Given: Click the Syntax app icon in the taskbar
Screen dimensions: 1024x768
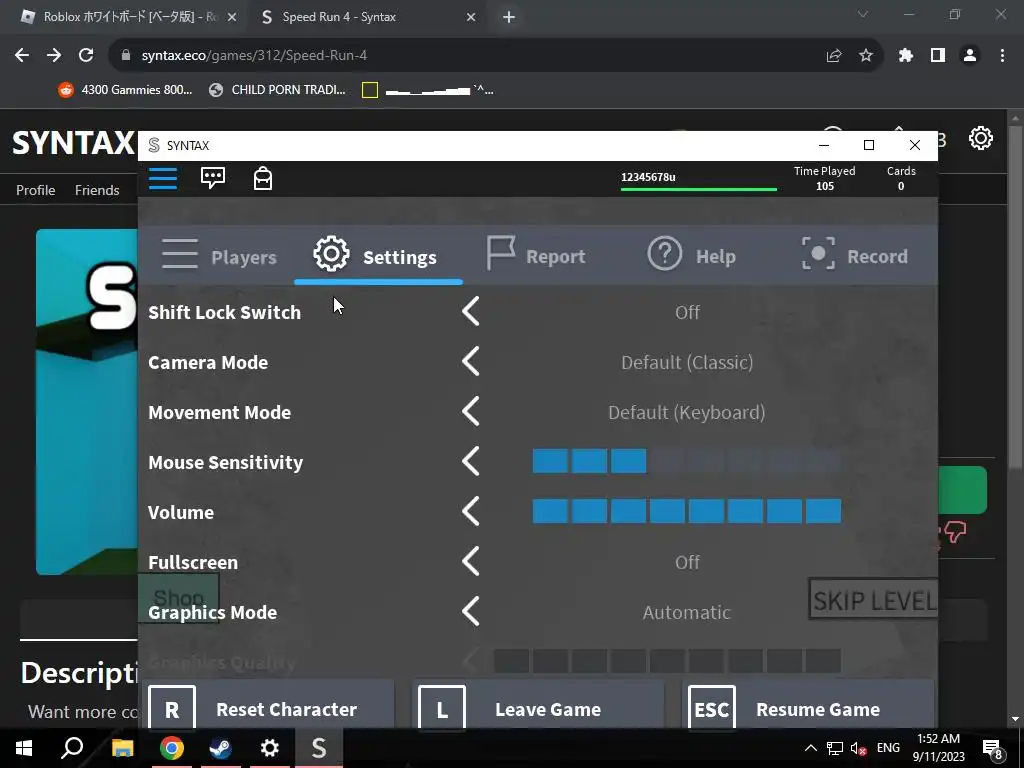Looking at the screenshot, I should (x=319, y=748).
